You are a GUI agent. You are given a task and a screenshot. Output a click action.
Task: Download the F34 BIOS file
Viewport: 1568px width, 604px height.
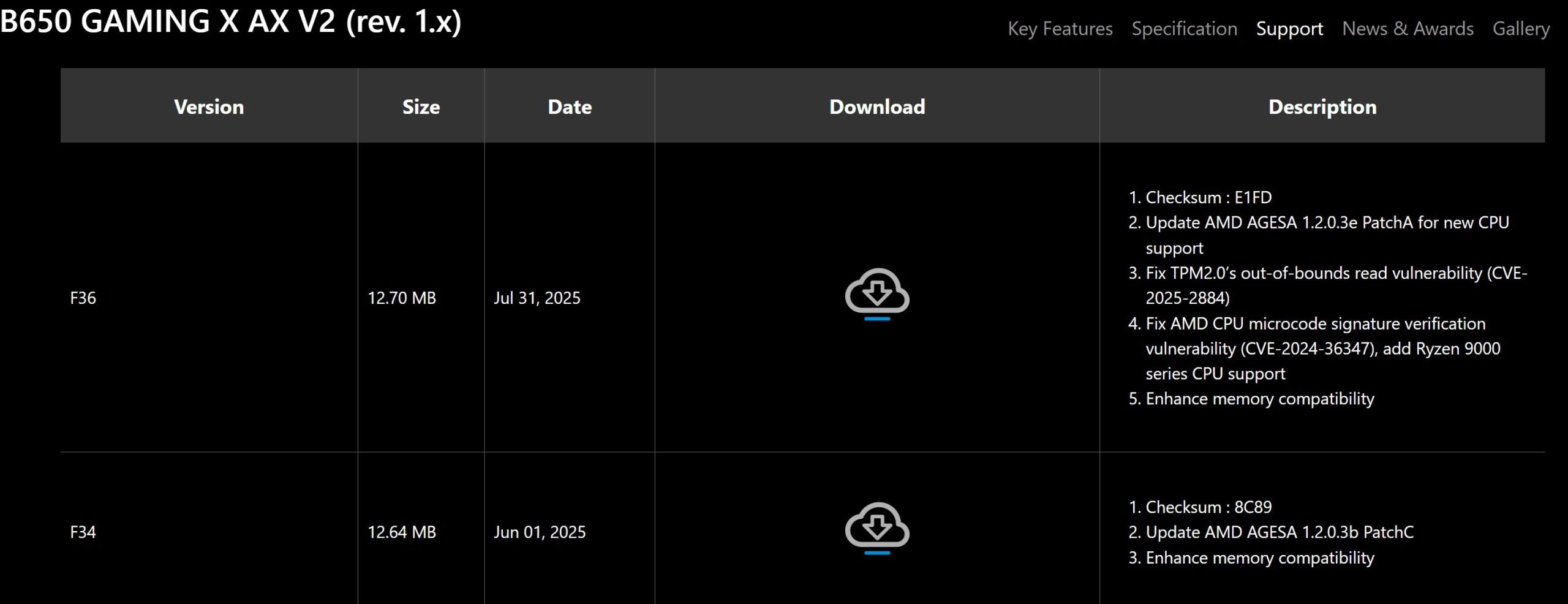pyautogui.click(x=876, y=528)
